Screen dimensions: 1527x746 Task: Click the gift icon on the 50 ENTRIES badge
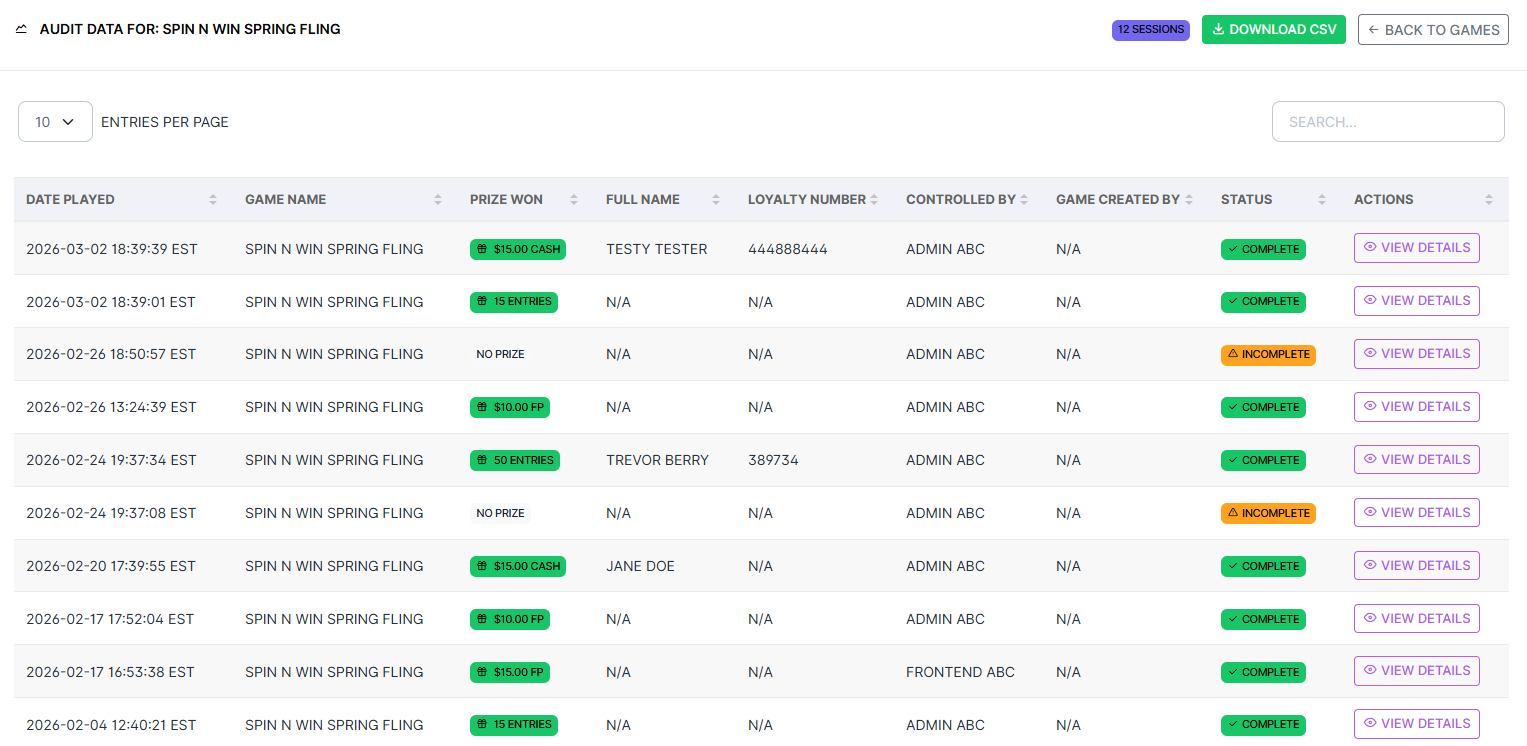(482, 460)
